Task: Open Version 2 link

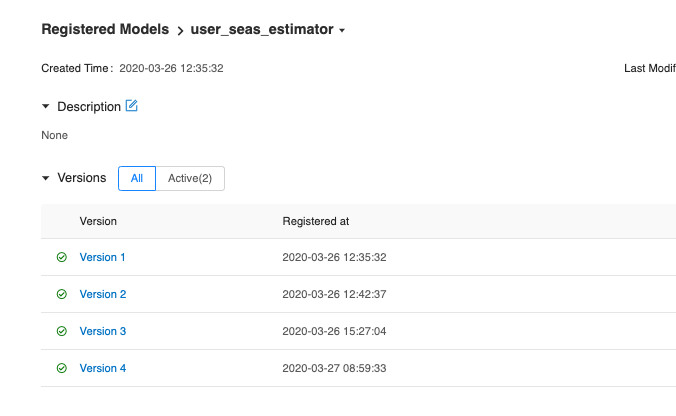Action: click(x=103, y=294)
